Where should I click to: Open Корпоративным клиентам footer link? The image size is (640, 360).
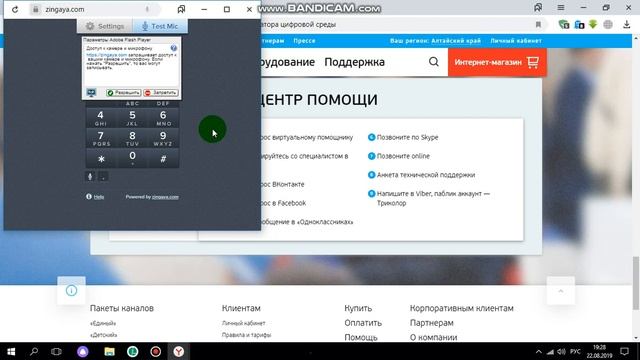(x=462, y=308)
